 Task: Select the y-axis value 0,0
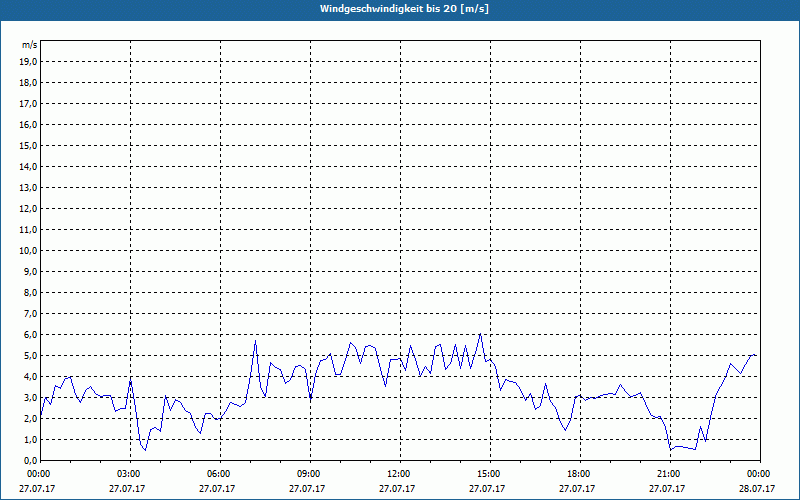click(30, 461)
